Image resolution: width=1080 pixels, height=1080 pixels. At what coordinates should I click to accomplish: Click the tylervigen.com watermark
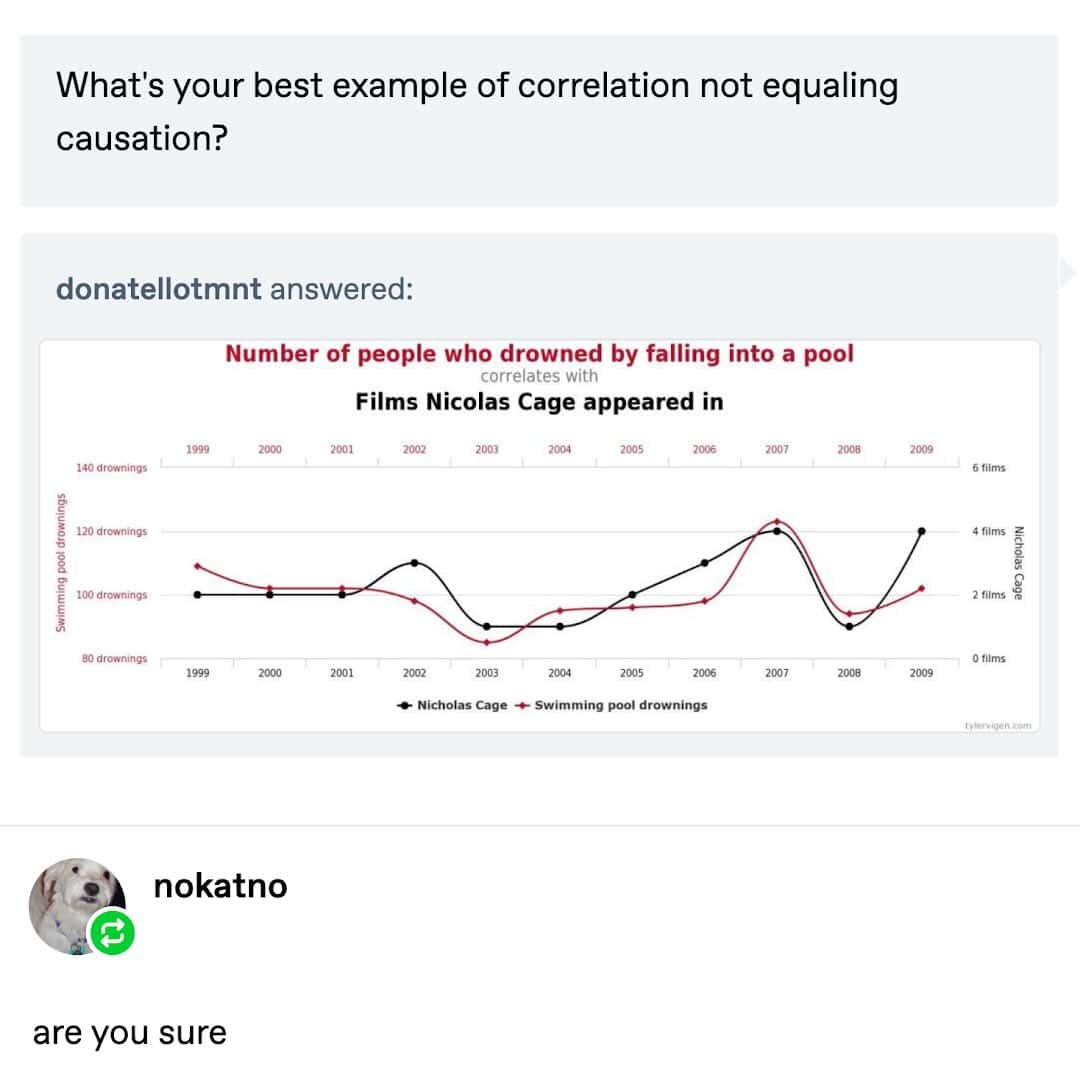[998, 726]
